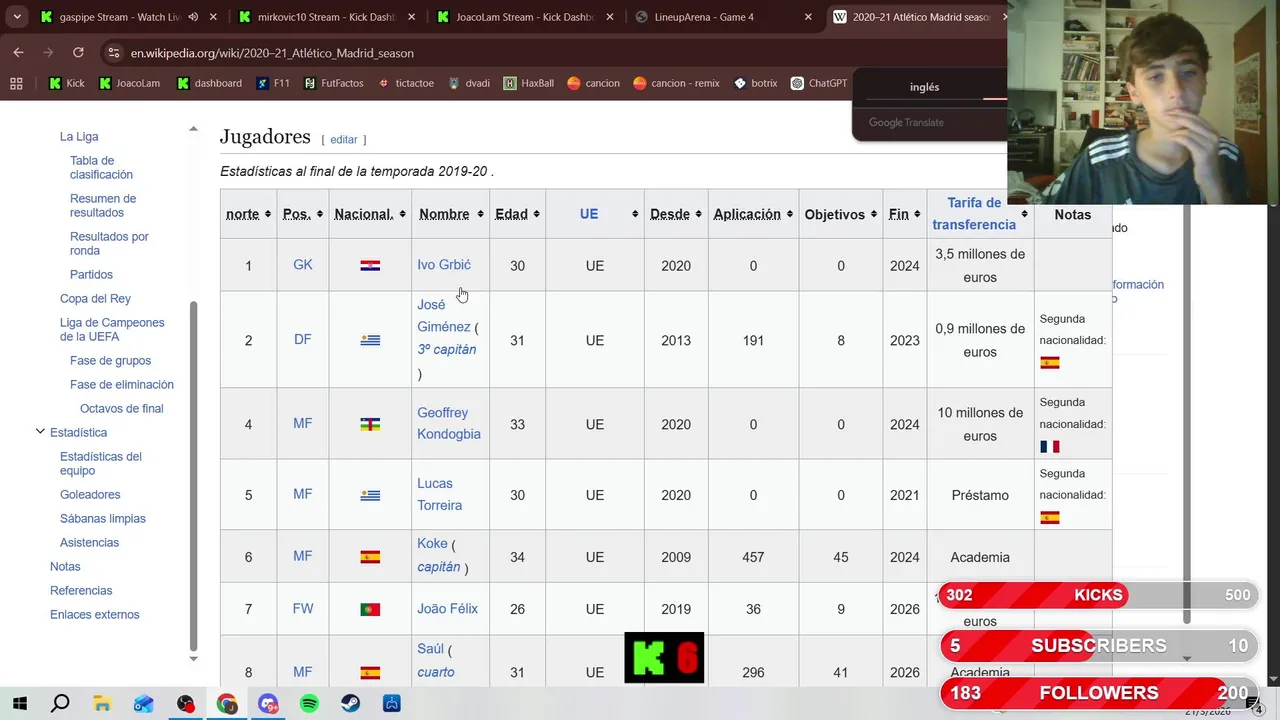Open the Kick bookmark
Viewport: 1280px width, 720px height.
coord(67,83)
